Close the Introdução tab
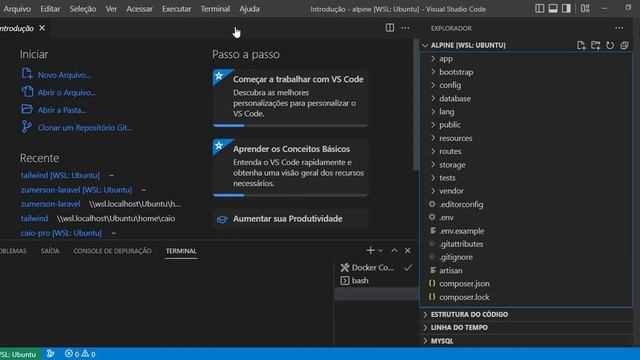 pyautogui.click(x=42, y=28)
